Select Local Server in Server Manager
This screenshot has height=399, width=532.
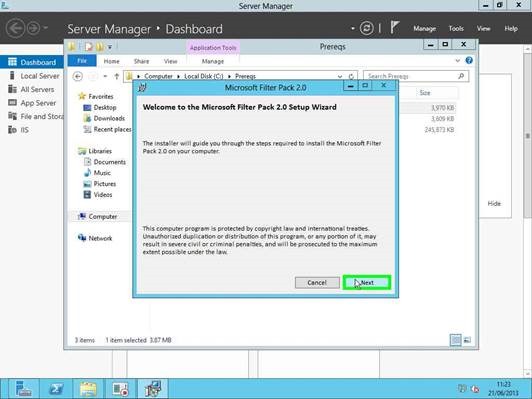tap(40, 76)
